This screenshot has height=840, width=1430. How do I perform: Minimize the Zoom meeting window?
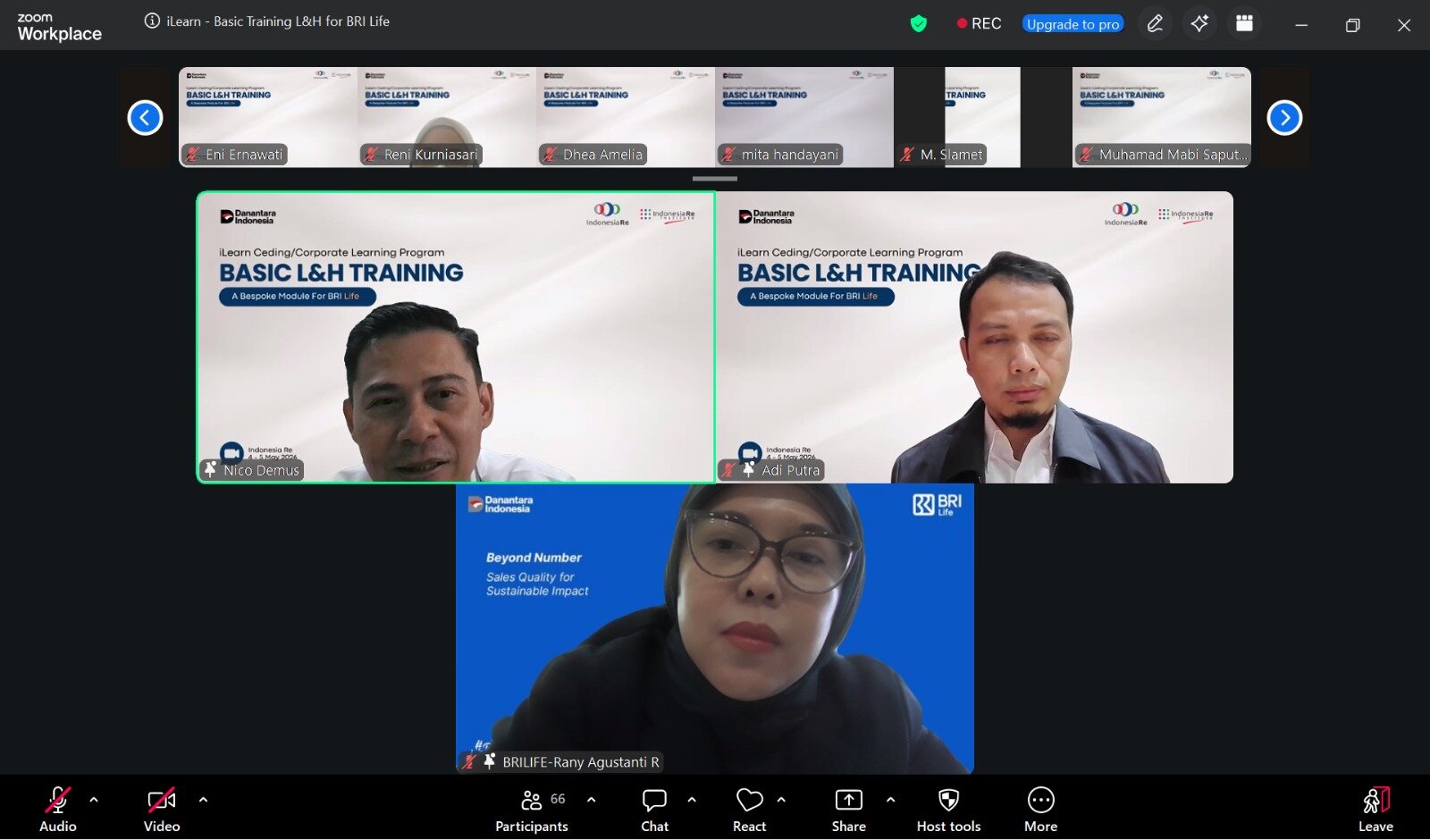point(1301,25)
